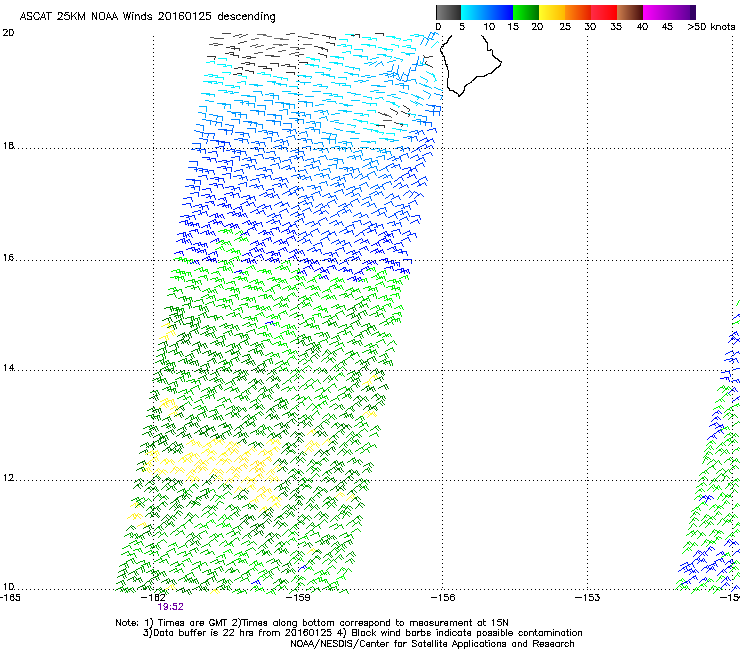Click the latitude label 18
Viewport: 740px width, 650px height.
pos(8,145)
